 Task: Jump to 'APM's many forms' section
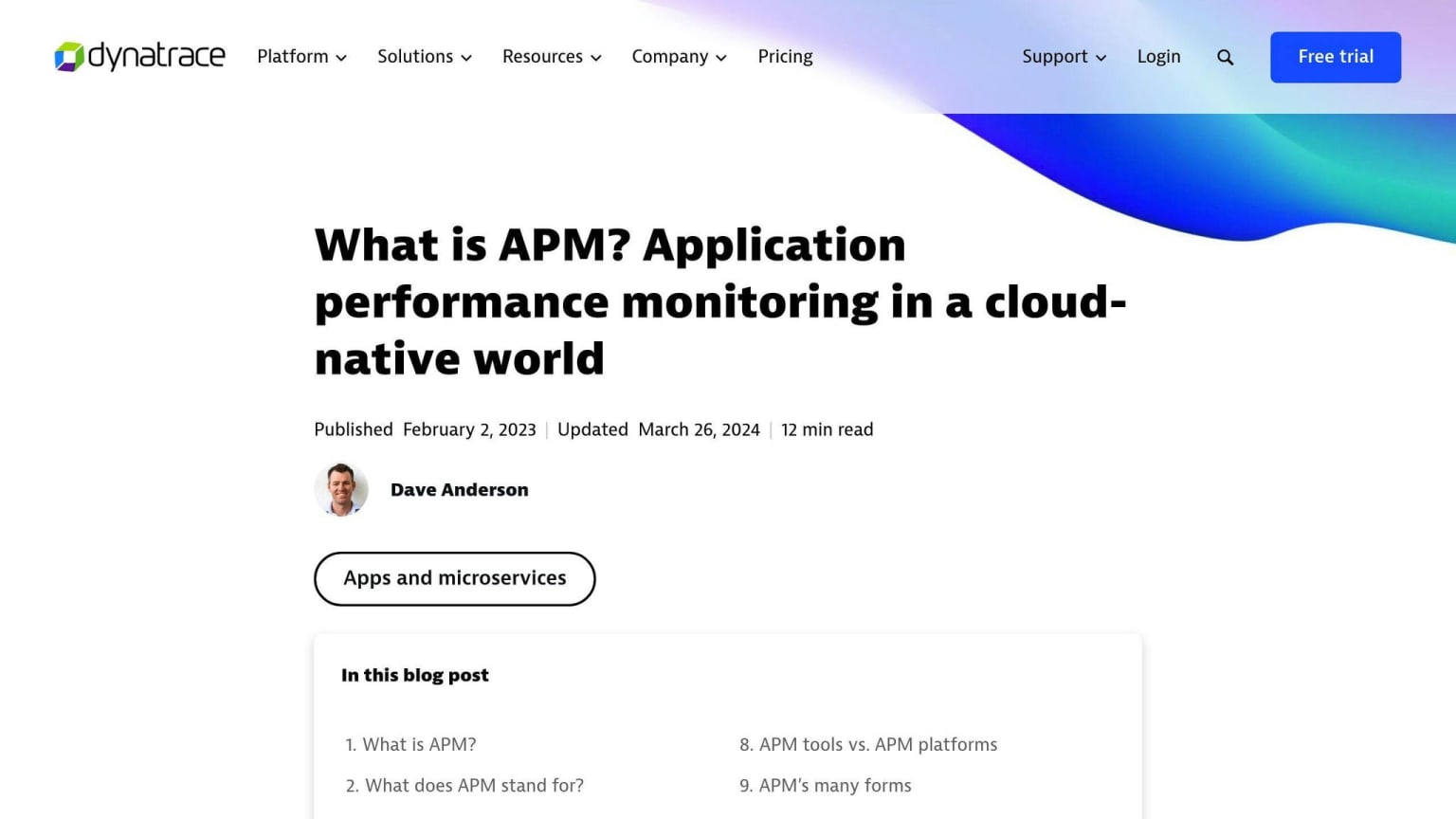tap(835, 786)
